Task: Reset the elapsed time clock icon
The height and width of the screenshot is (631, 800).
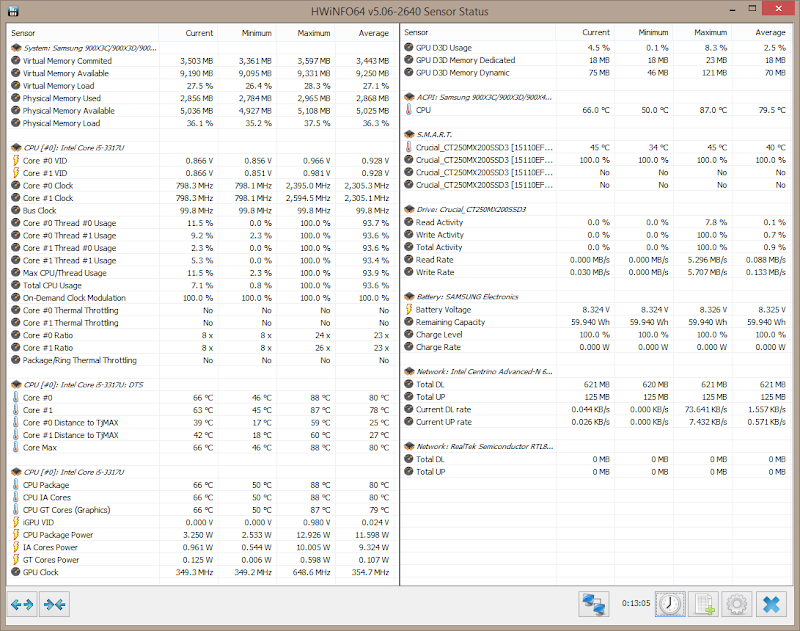Action: tap(670, 604)
